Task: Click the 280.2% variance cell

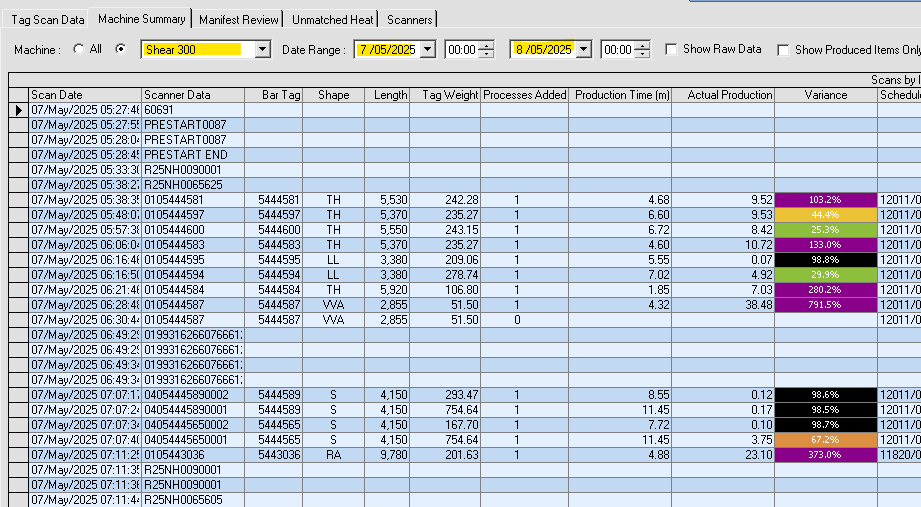Action: click(x=826, y=290)
